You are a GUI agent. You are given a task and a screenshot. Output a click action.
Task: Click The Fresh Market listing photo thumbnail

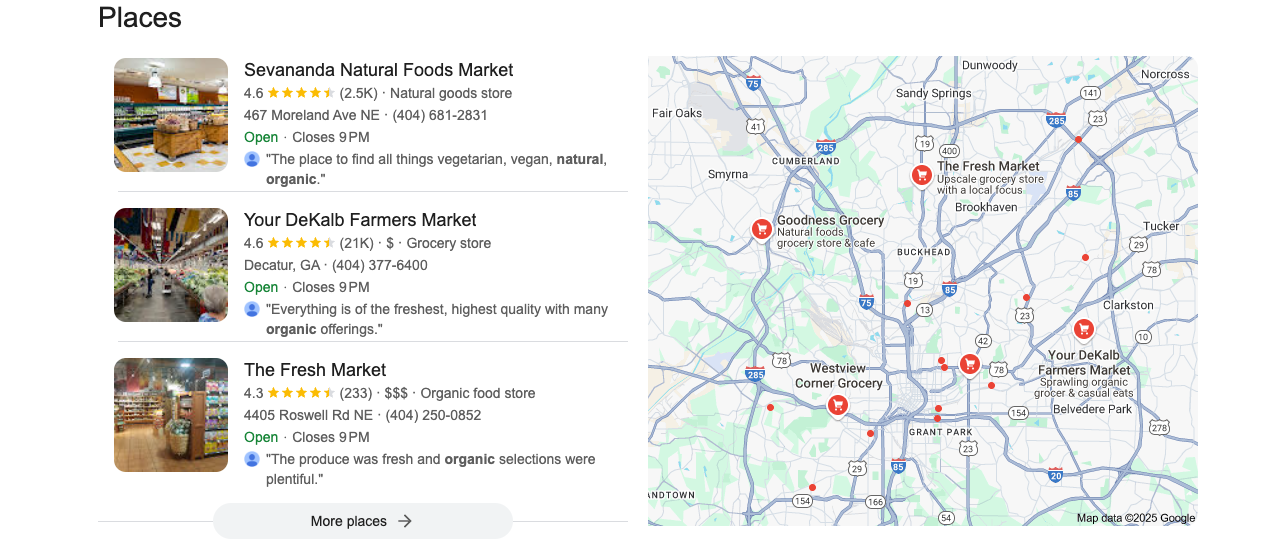(171, 415)
